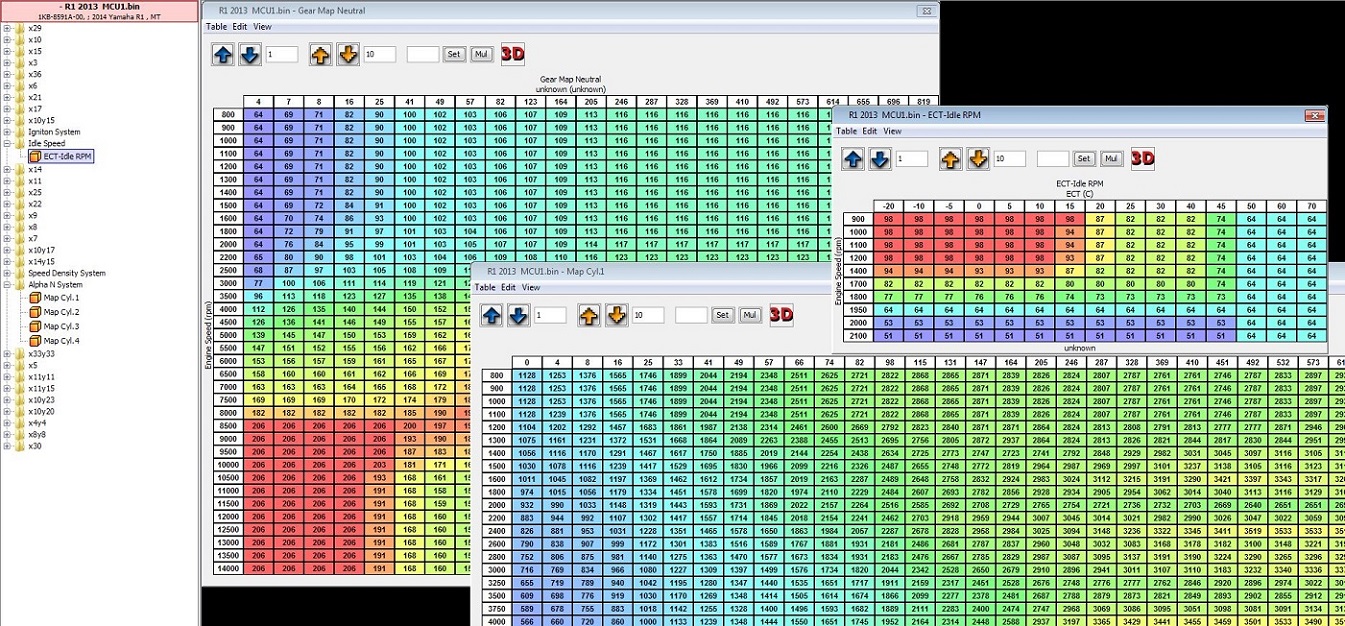Open the 3D view for ECT-Idle RPM

coord(1143,158)
